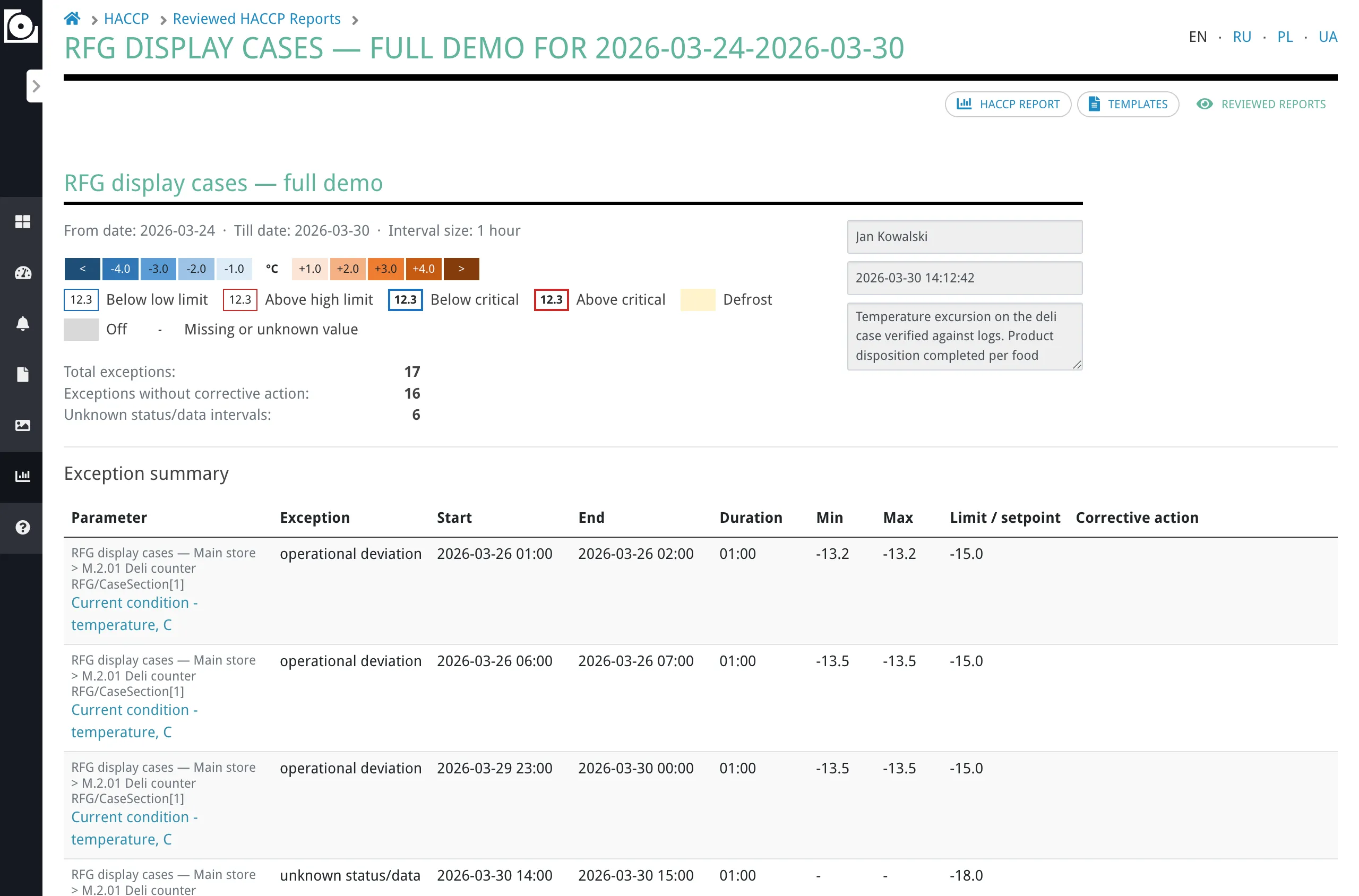The image size is (1359, 896).
Task: Click the Start column header
Action: [x=454, y=518]
